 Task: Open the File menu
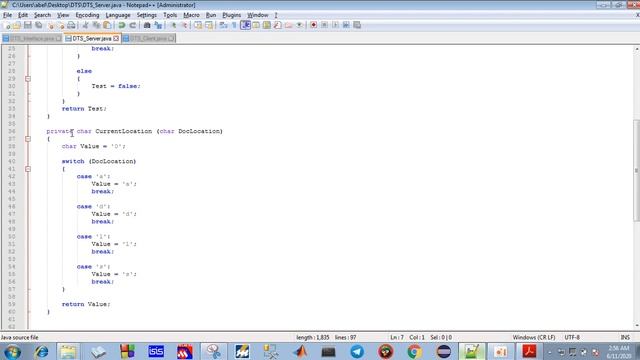pyautogui.click(x=7, y=15)
